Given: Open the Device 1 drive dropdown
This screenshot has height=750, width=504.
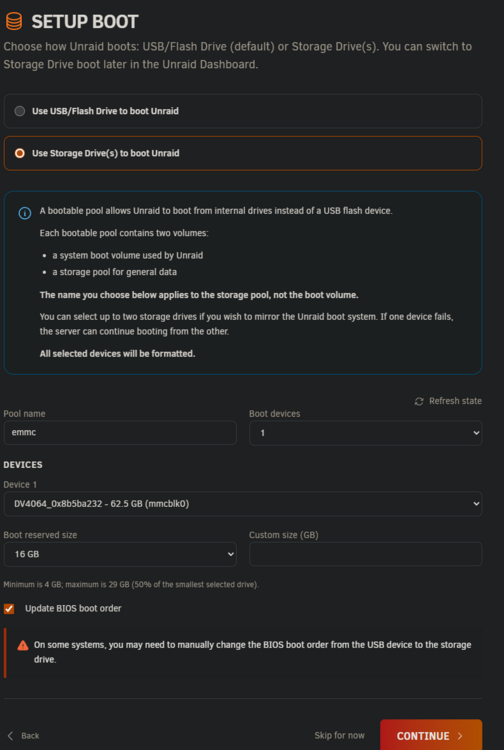Looking at the screenshot, I should tap(243, 504).
